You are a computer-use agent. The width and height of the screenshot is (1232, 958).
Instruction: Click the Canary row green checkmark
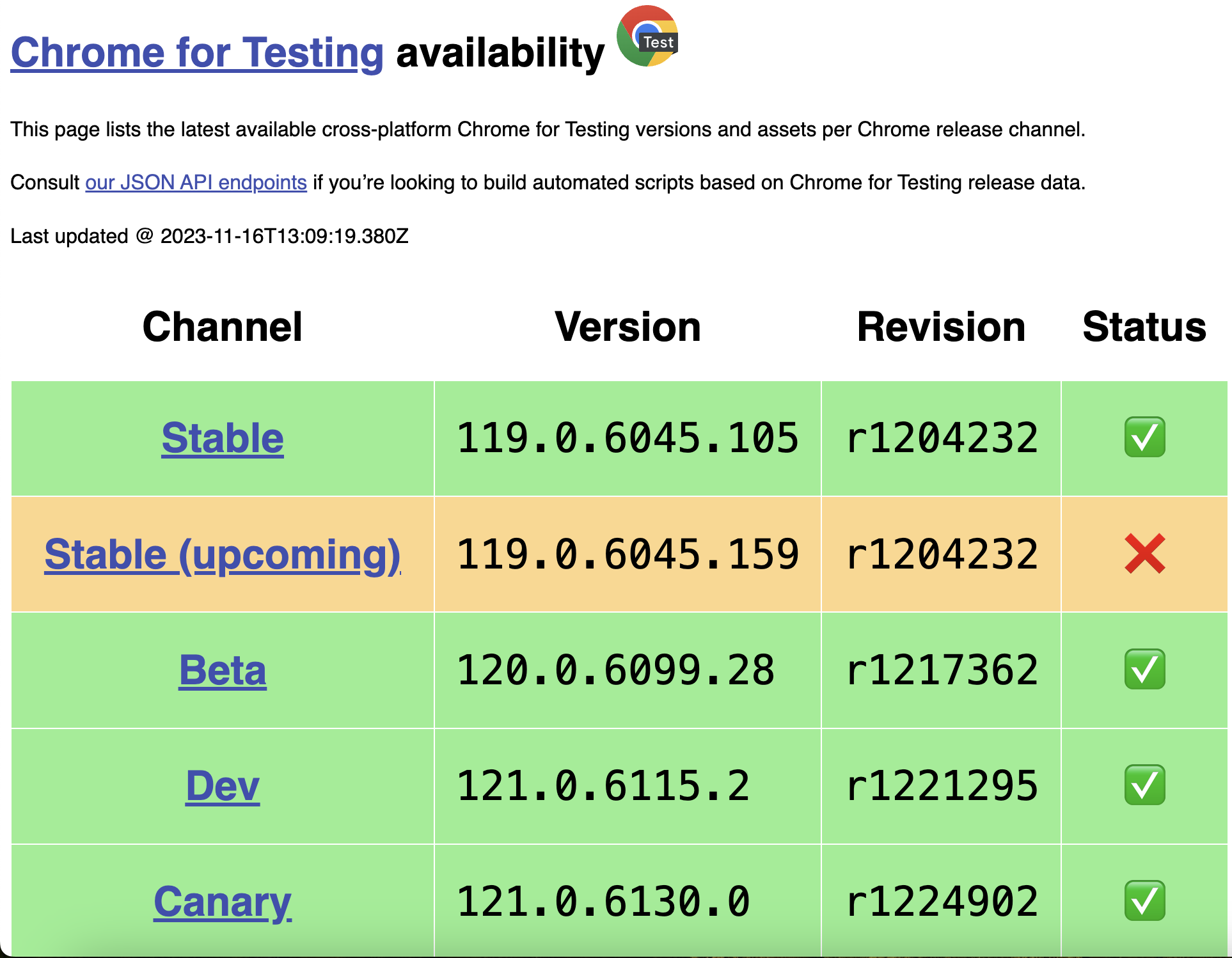pos(1144,901)
